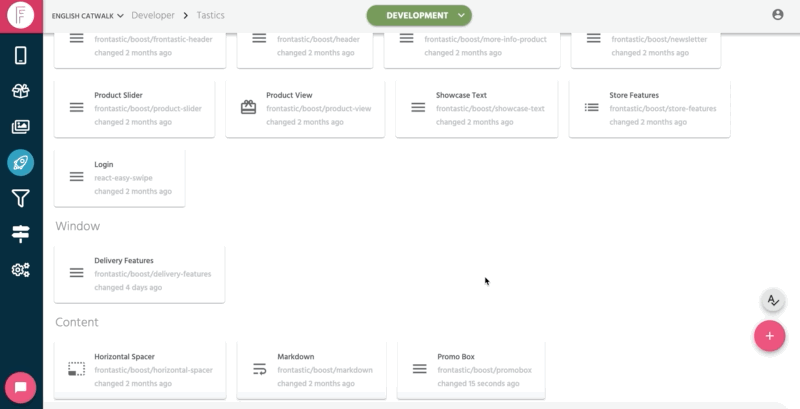Open the gears settings sidebar icon

(x=21, y=269)
